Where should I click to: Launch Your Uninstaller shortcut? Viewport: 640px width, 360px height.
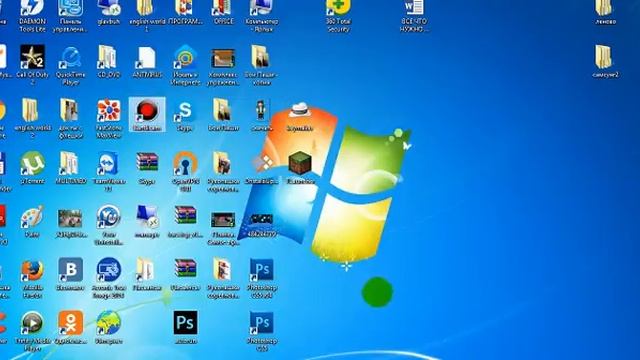pos(109,224)
